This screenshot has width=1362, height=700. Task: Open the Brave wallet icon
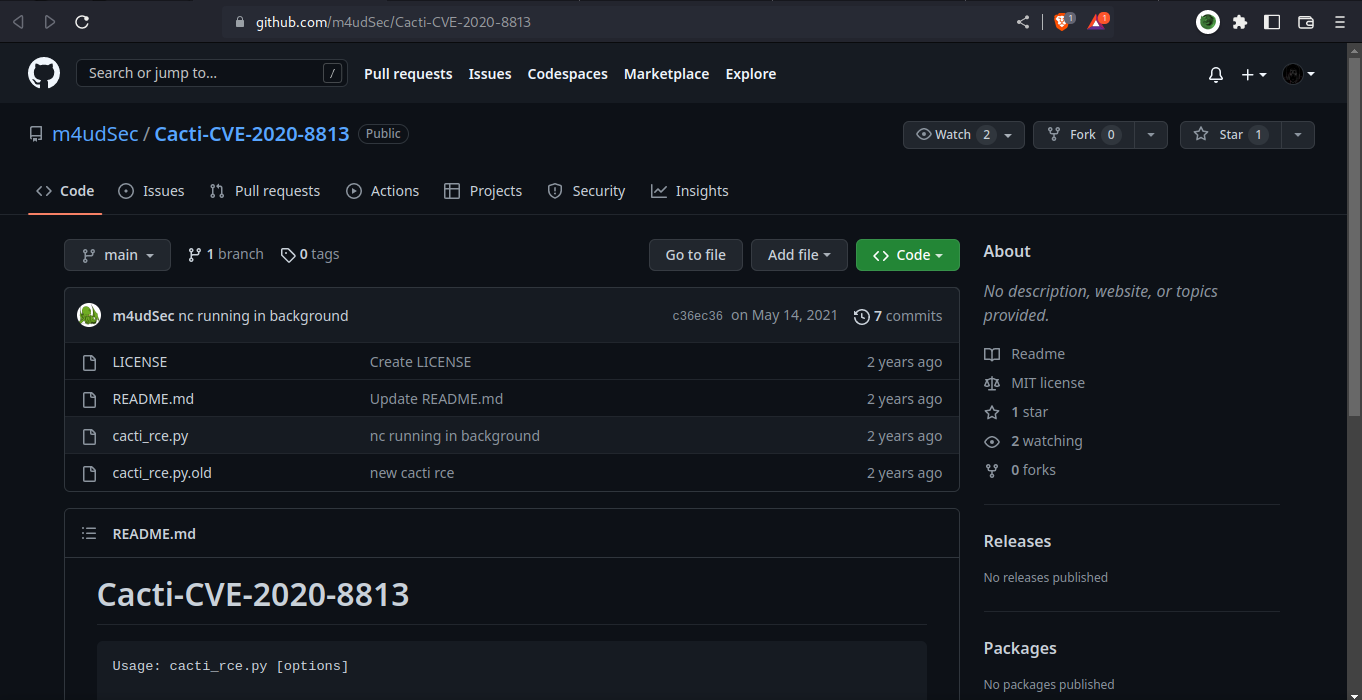[1305, 21]
